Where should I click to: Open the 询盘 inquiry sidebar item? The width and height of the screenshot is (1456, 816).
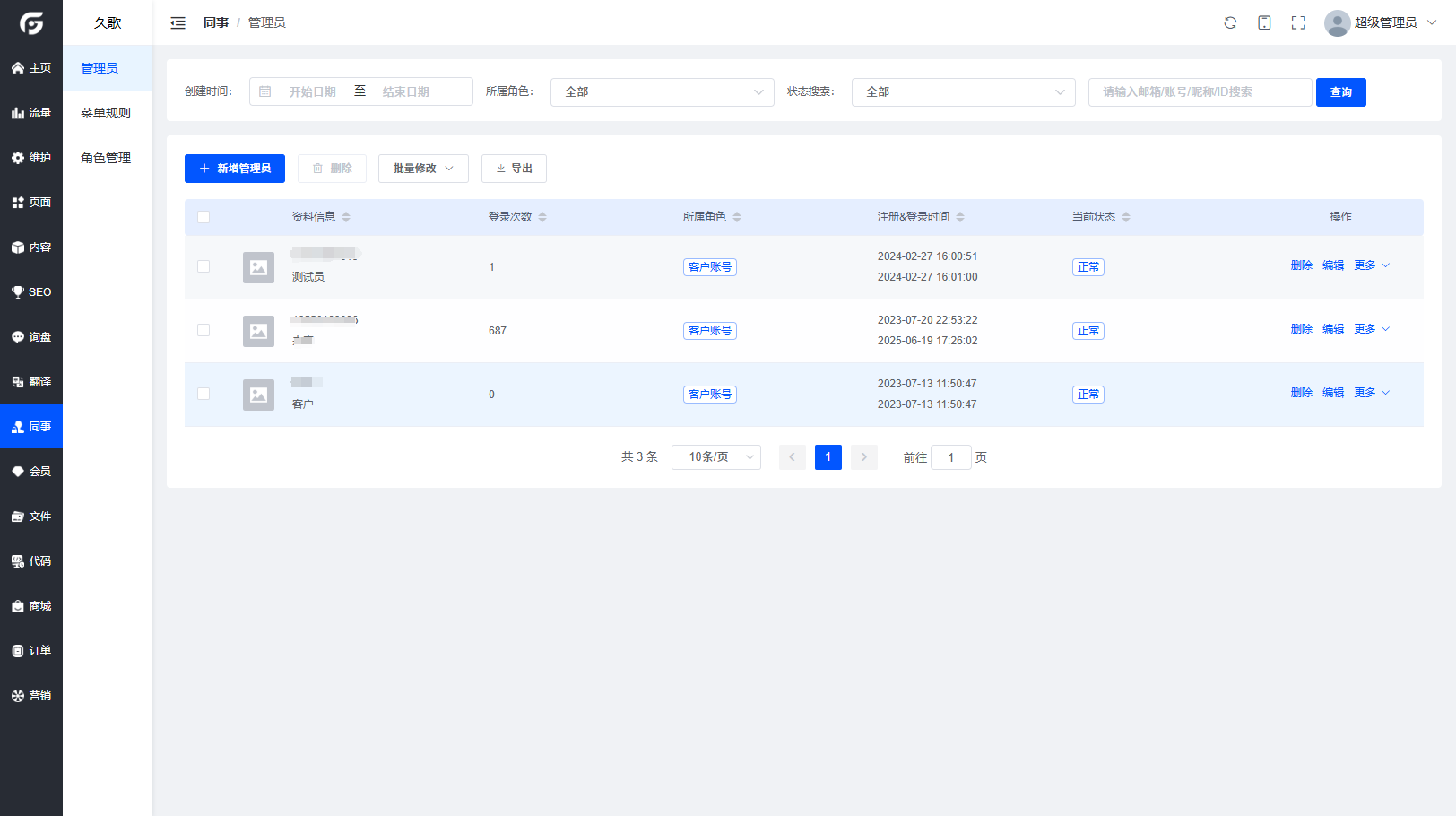pyautogui.click(x=31, y=337)
